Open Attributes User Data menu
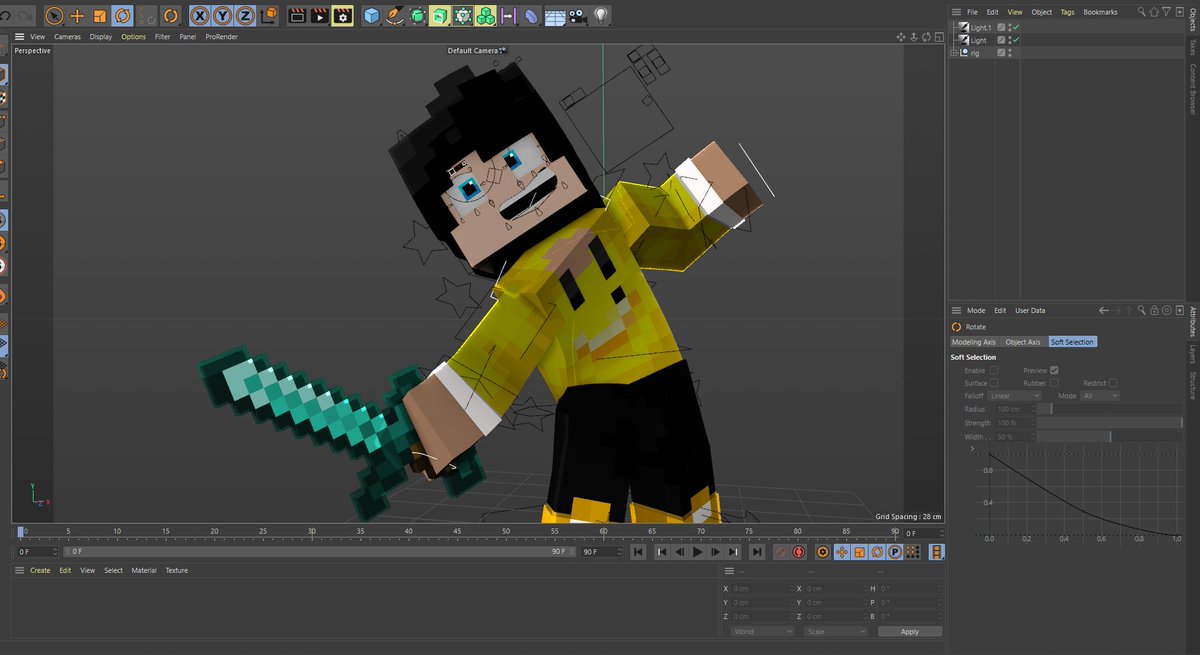The height and width of the screenshot is (655, 1200). click(x=1030, y=311)
